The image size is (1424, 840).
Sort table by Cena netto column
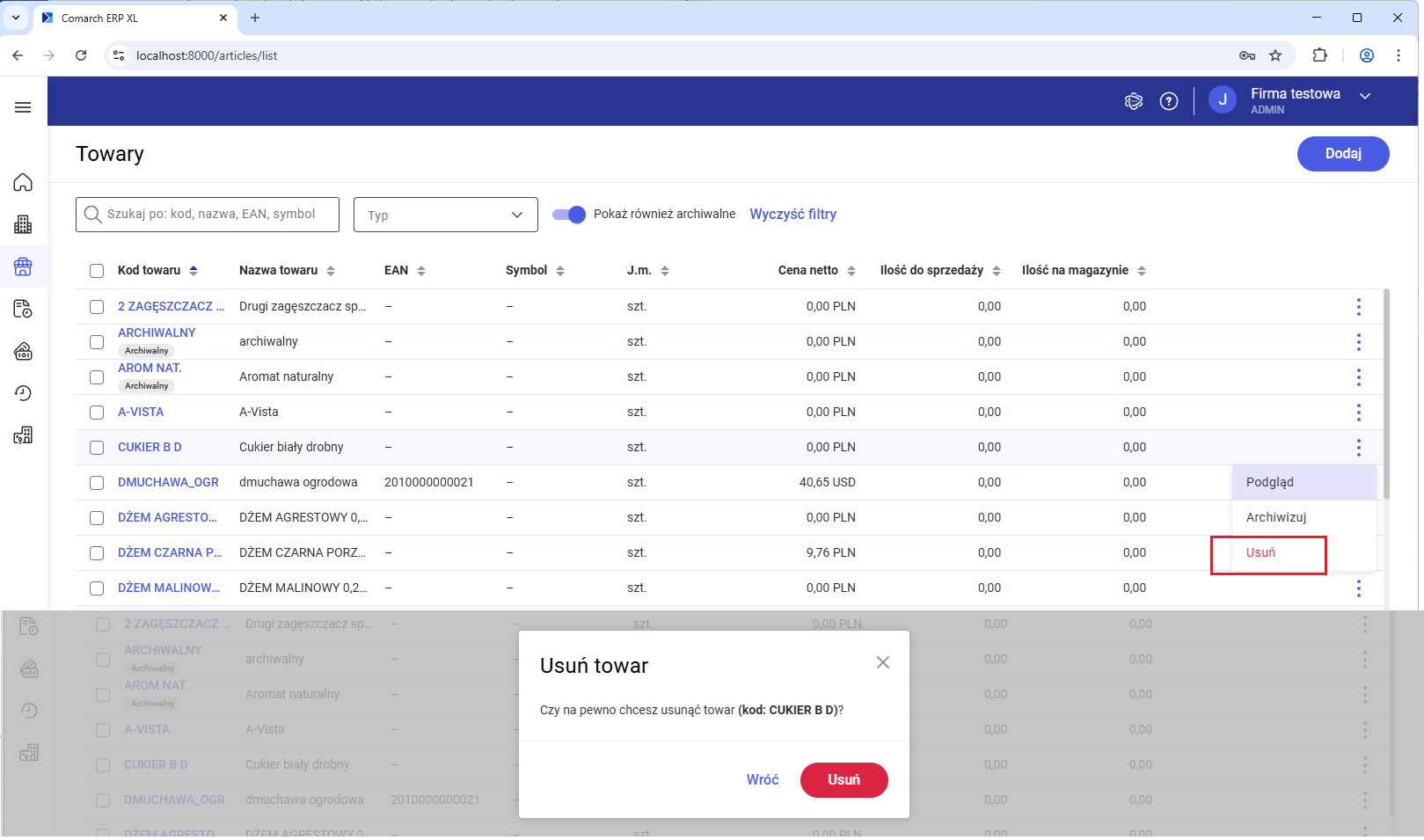pyautogui.click(x=851, y=271)
